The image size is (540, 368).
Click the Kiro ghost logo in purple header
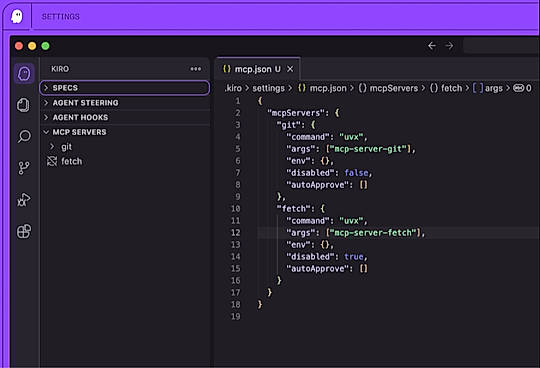[x=17, y=16]
